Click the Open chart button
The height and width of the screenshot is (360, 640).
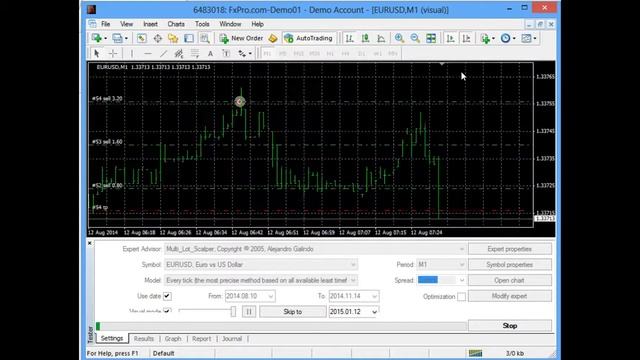click(509, 280)
